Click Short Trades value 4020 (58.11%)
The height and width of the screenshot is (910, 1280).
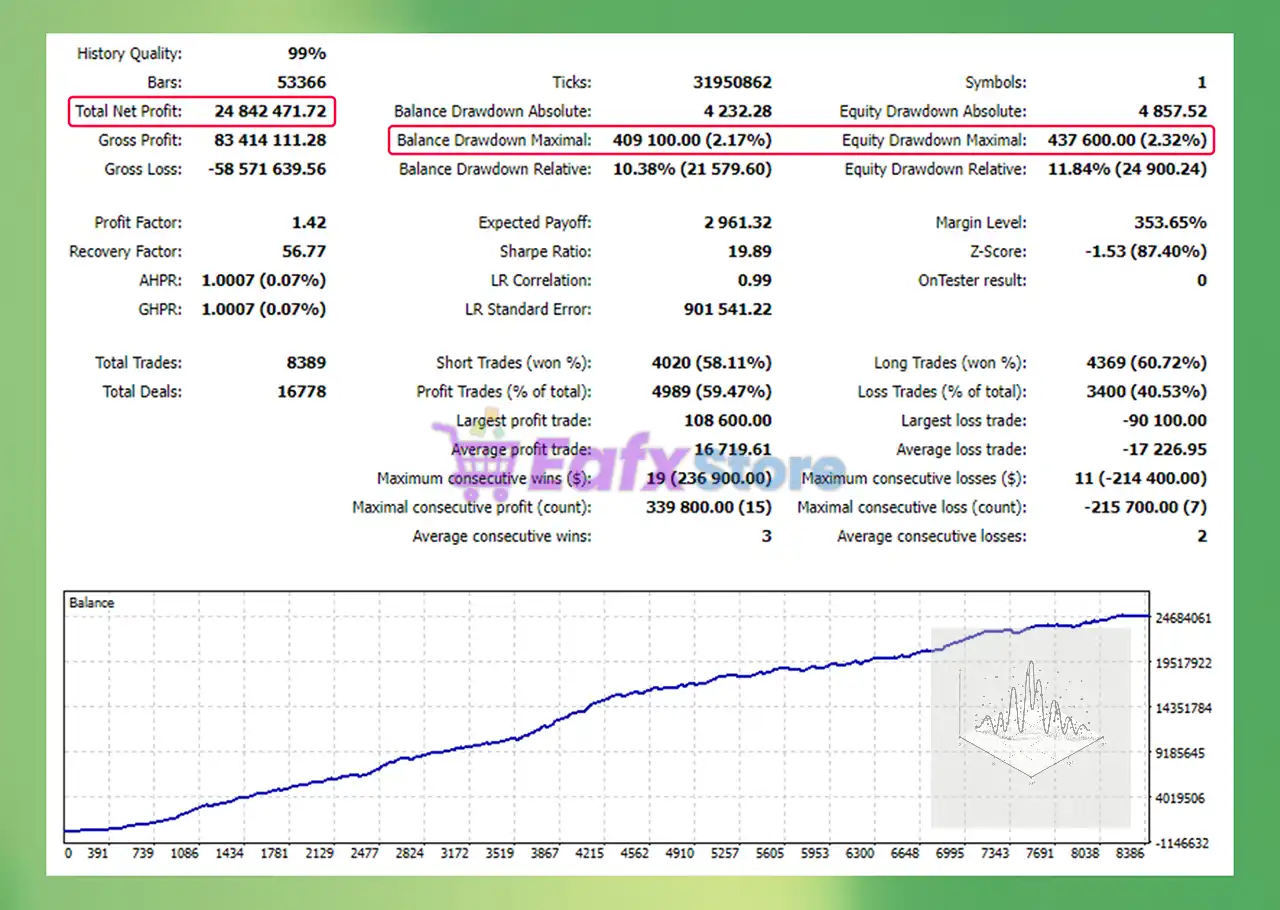[711, 363]
